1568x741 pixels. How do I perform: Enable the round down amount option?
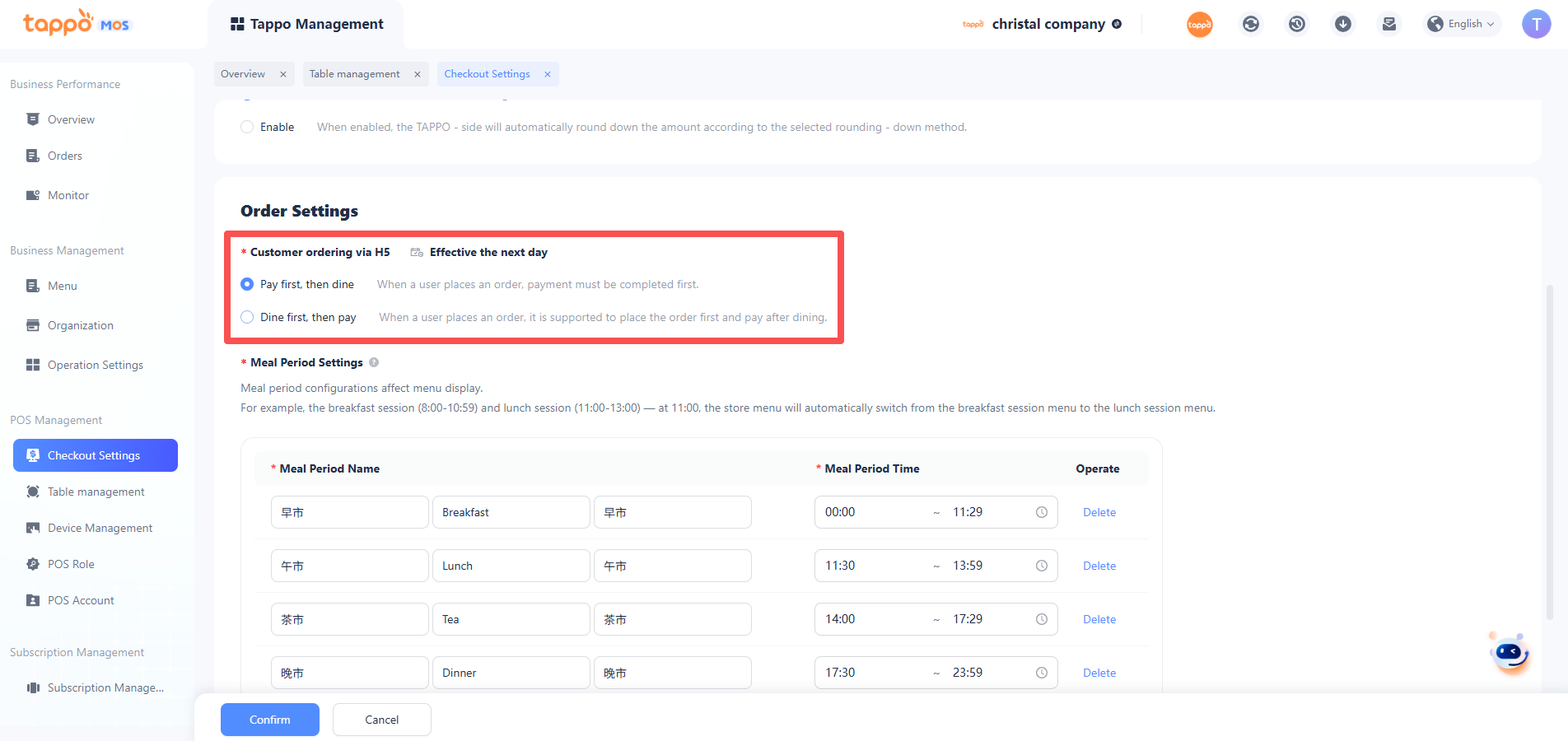[x=247, y=127]
